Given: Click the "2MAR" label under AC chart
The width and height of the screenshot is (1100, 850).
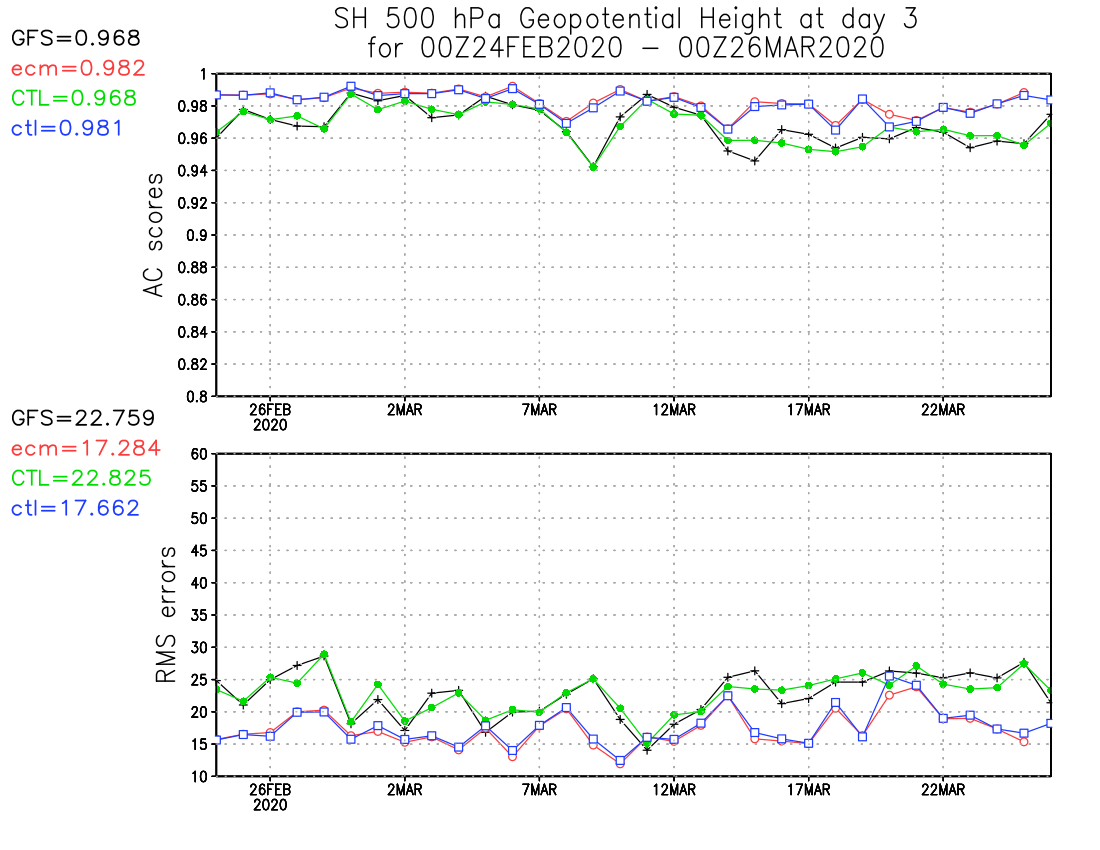Looking at the screenshot, I should [405, 410].
